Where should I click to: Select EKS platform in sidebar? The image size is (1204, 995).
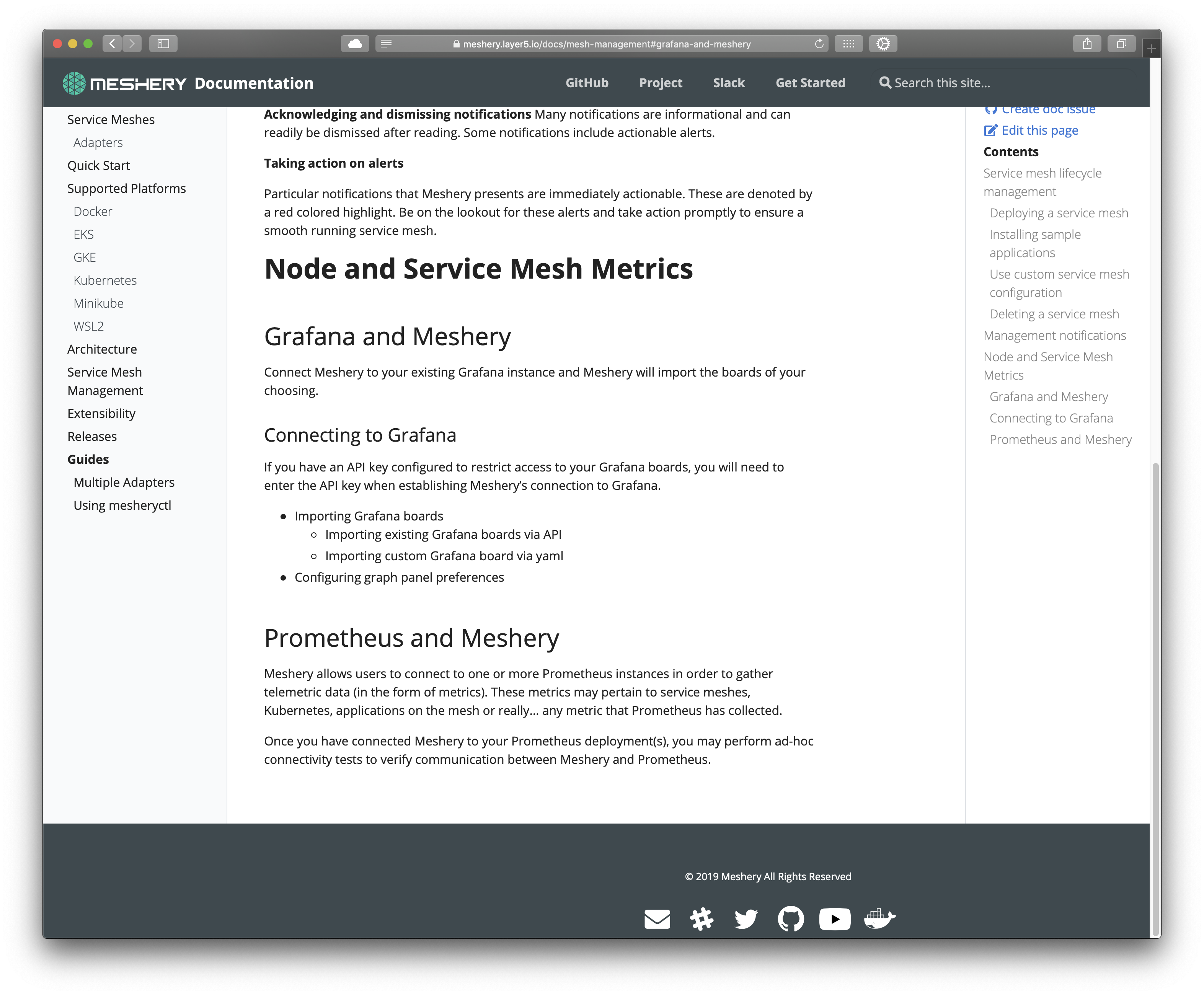point(84,234)
